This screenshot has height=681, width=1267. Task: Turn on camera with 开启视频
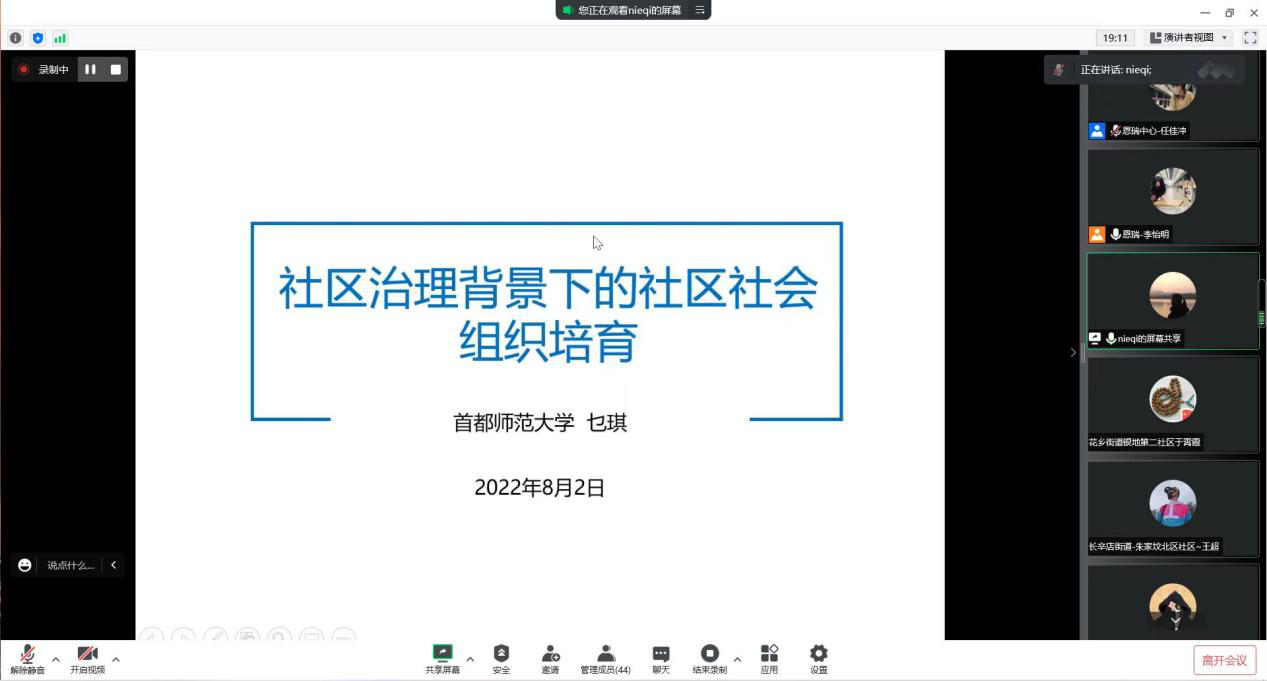(x=87, y=659)
